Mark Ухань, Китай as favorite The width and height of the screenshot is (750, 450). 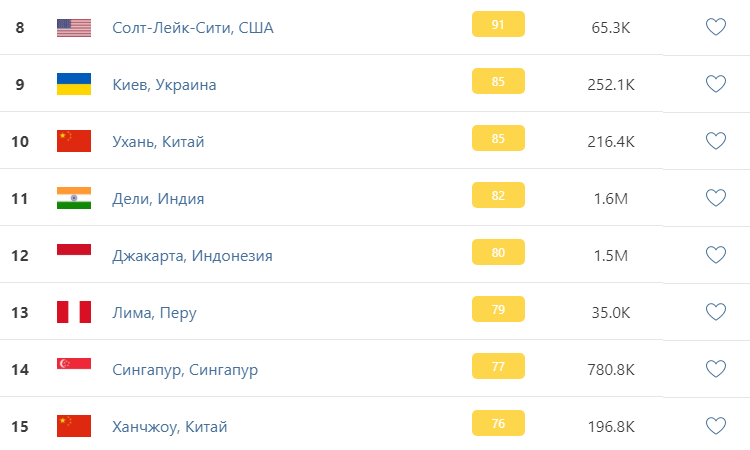(x=716, y=141)
